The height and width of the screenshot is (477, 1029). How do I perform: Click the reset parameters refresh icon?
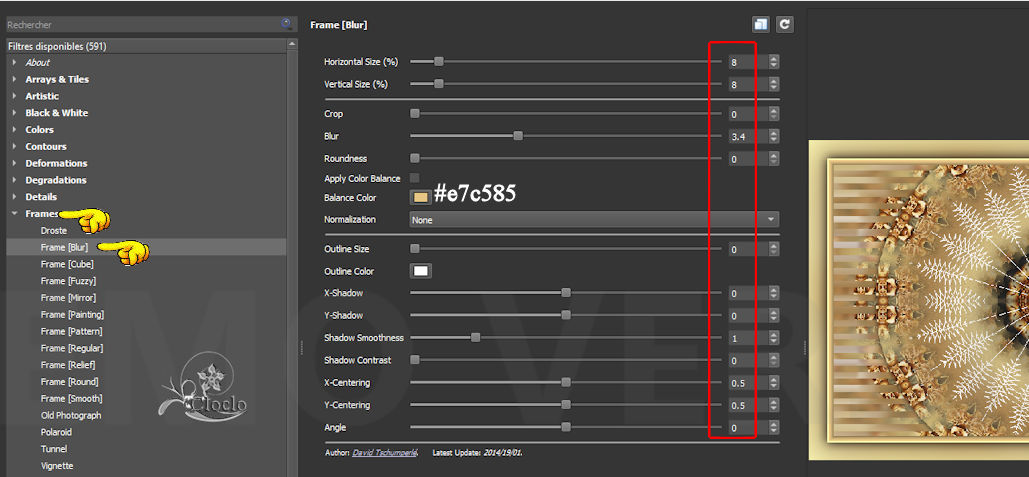(x=784, y=24)
